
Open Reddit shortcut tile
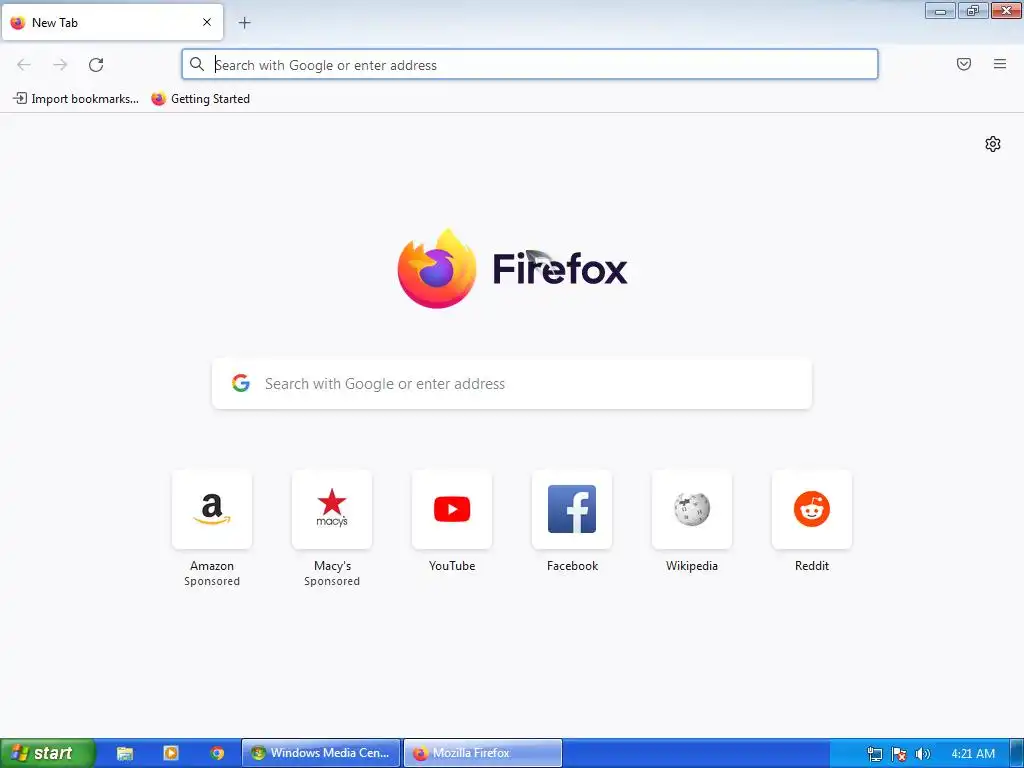[812, 509]
